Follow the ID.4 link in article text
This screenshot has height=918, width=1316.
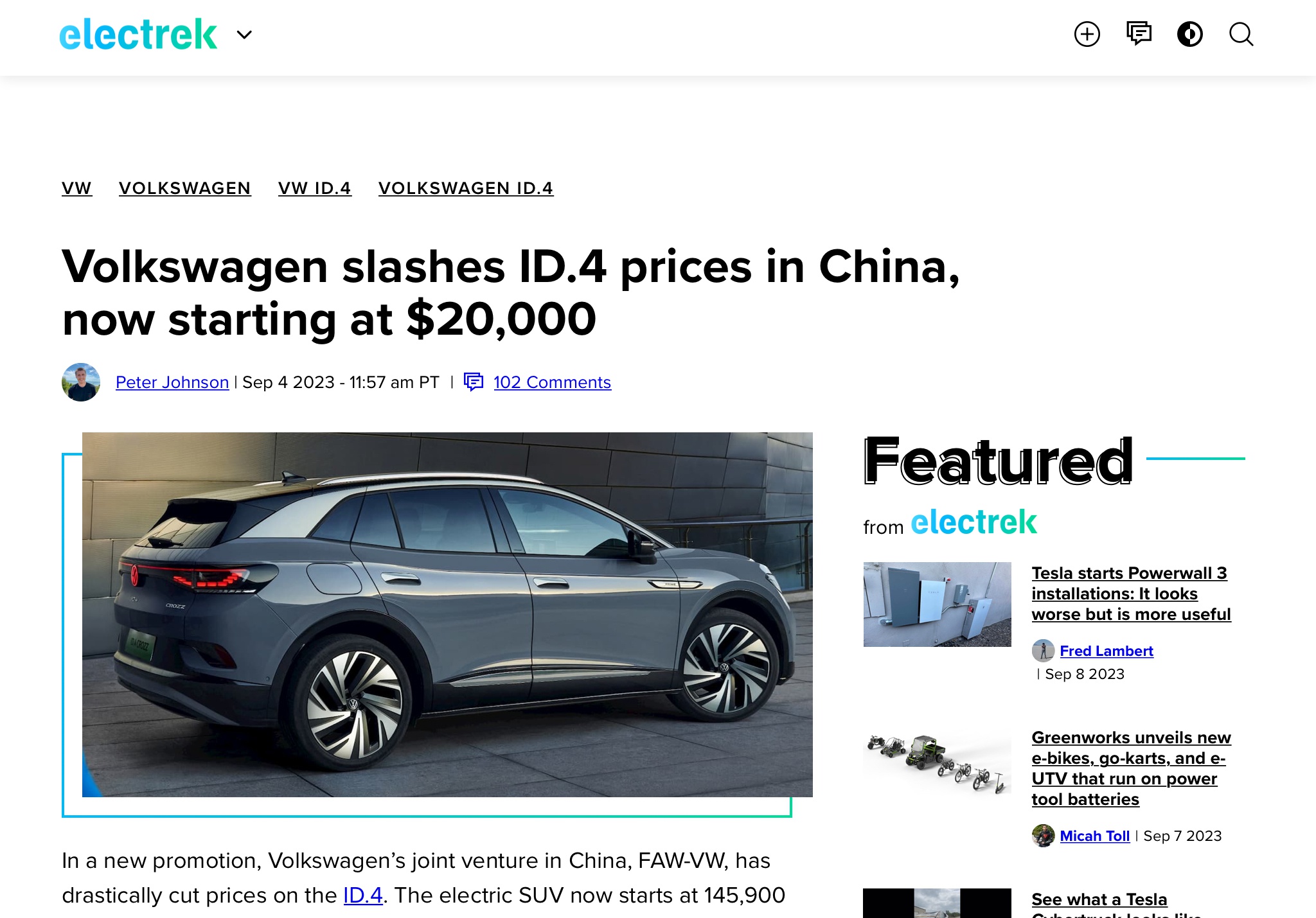pyautogui.click(x=363, y=895)
